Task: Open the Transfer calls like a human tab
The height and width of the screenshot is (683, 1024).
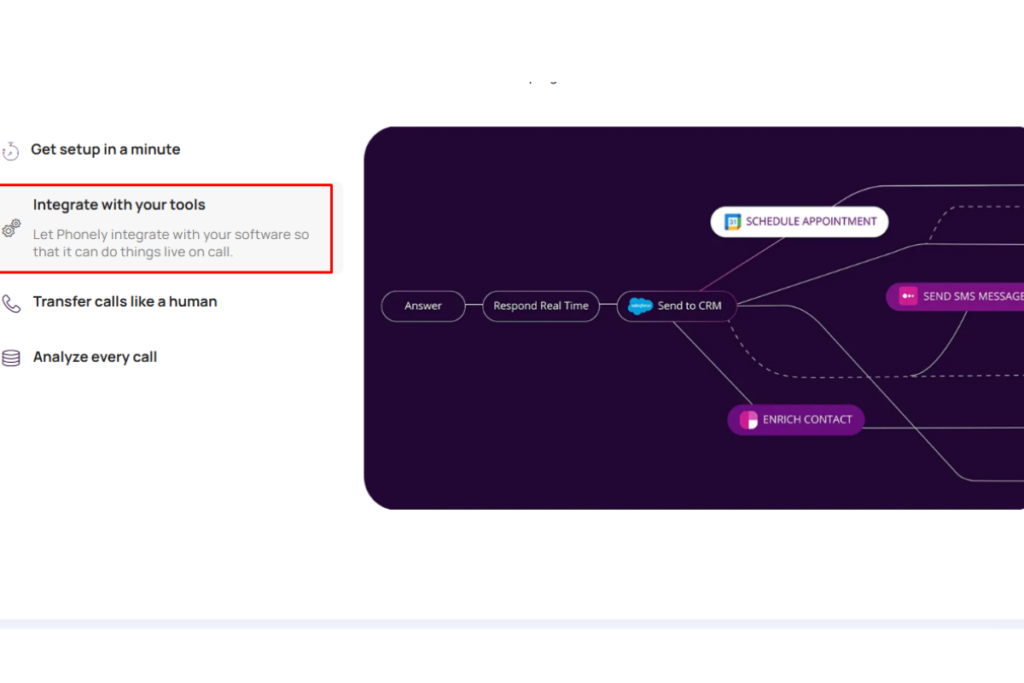Action: (x=125, y=302)
